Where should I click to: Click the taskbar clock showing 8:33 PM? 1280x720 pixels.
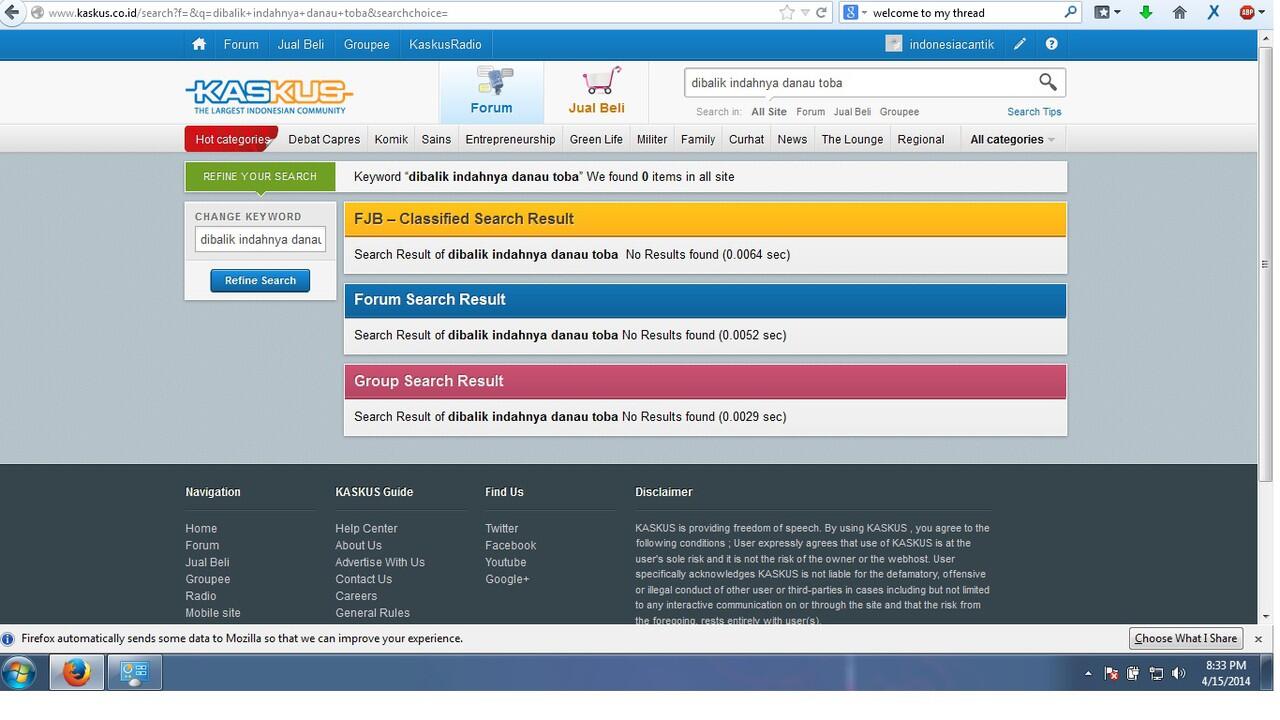point(1226,673)
